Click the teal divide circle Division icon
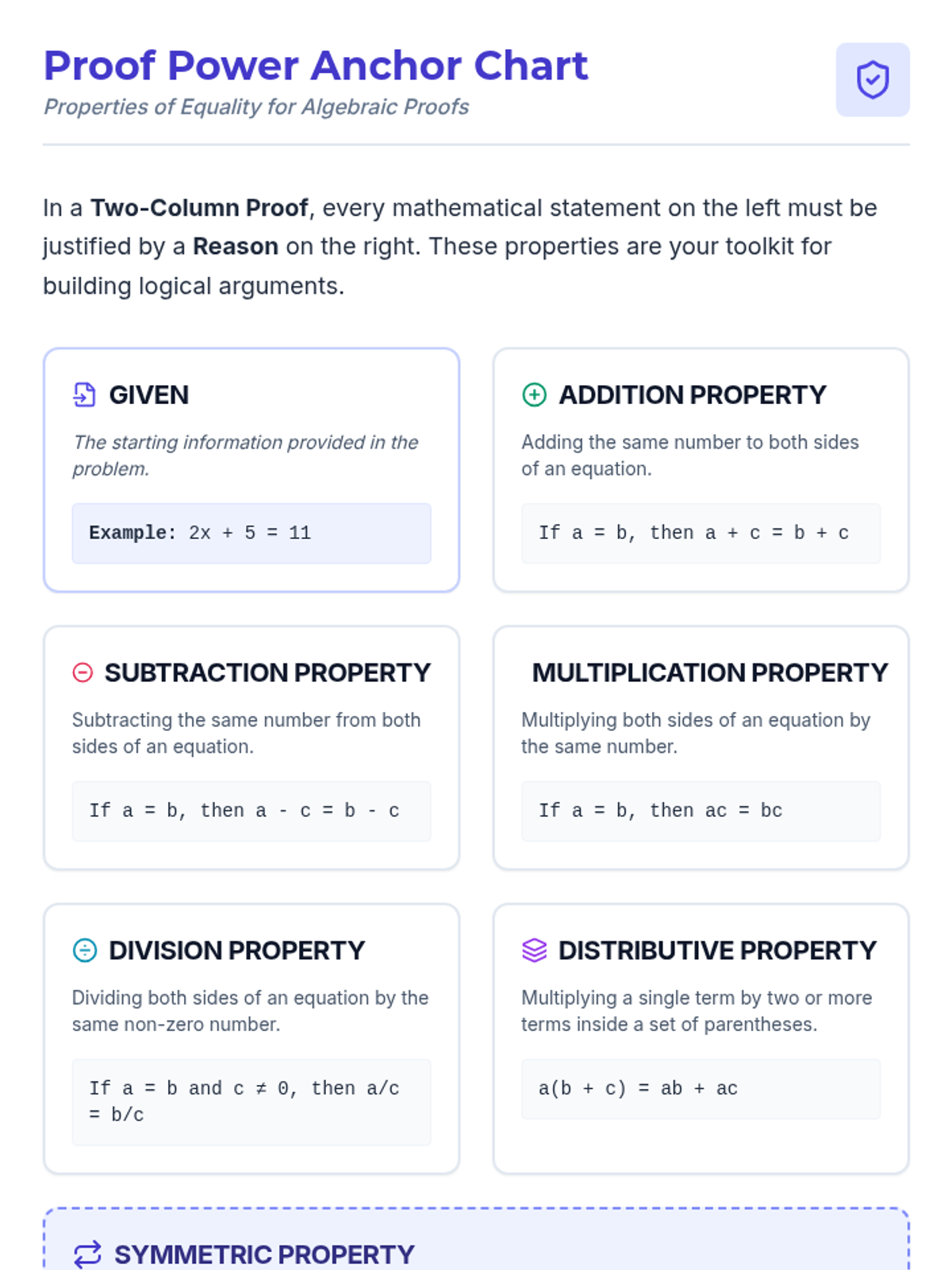Image resolution: width=952 pixels, height=1270 pixels. [85, 950]
